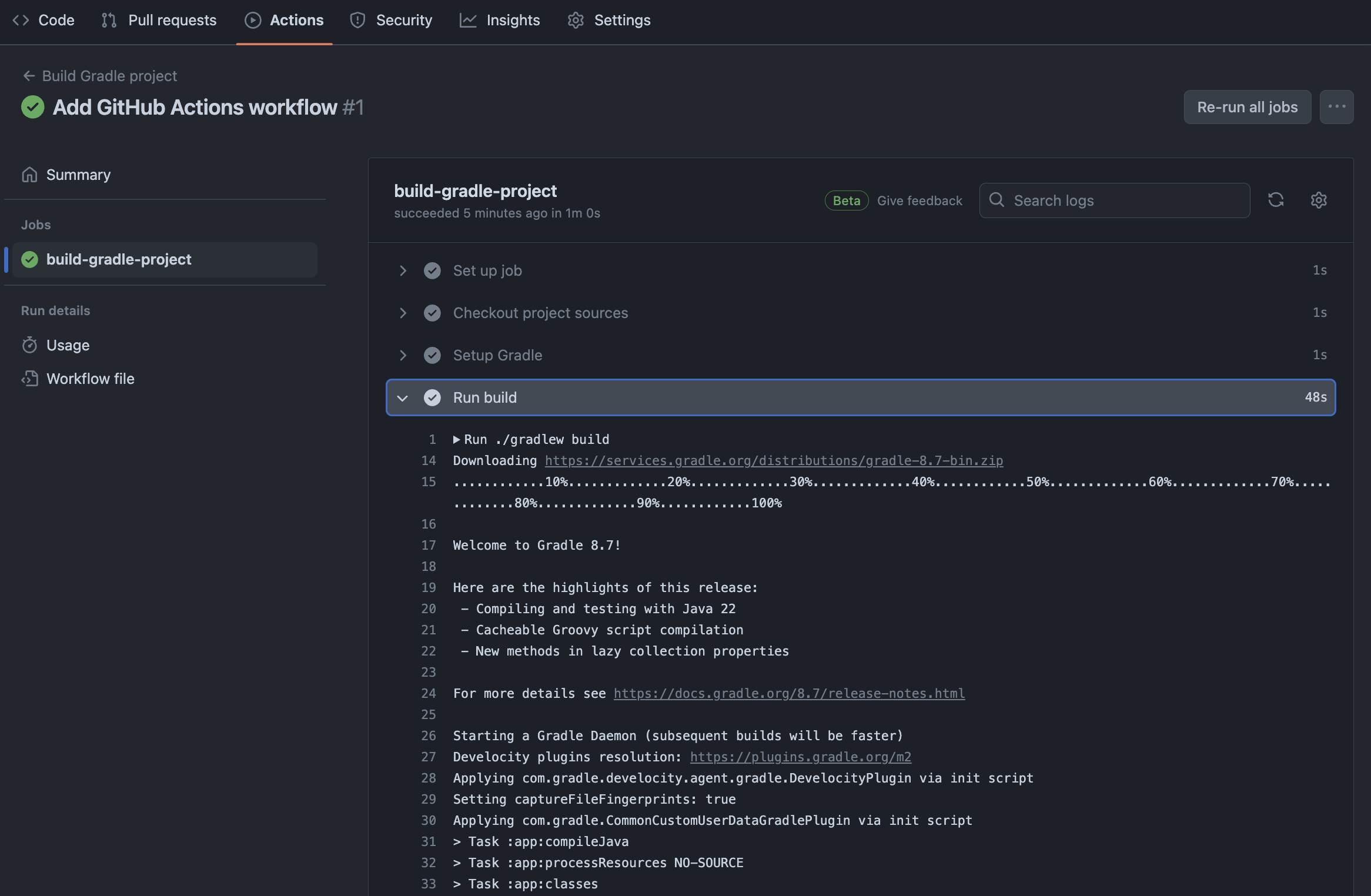Click the Beta label badge
1371x896 pixels.
coord(846,200)
